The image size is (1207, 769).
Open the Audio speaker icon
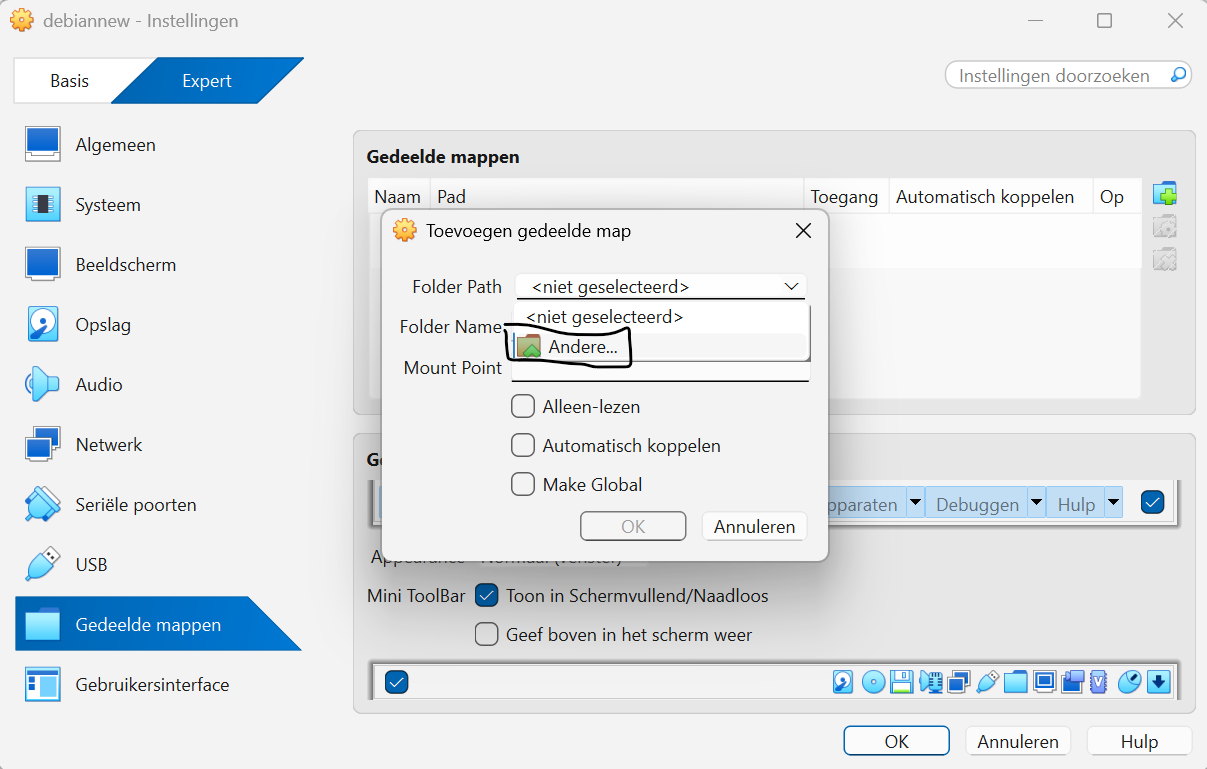(x=43, y=385)
